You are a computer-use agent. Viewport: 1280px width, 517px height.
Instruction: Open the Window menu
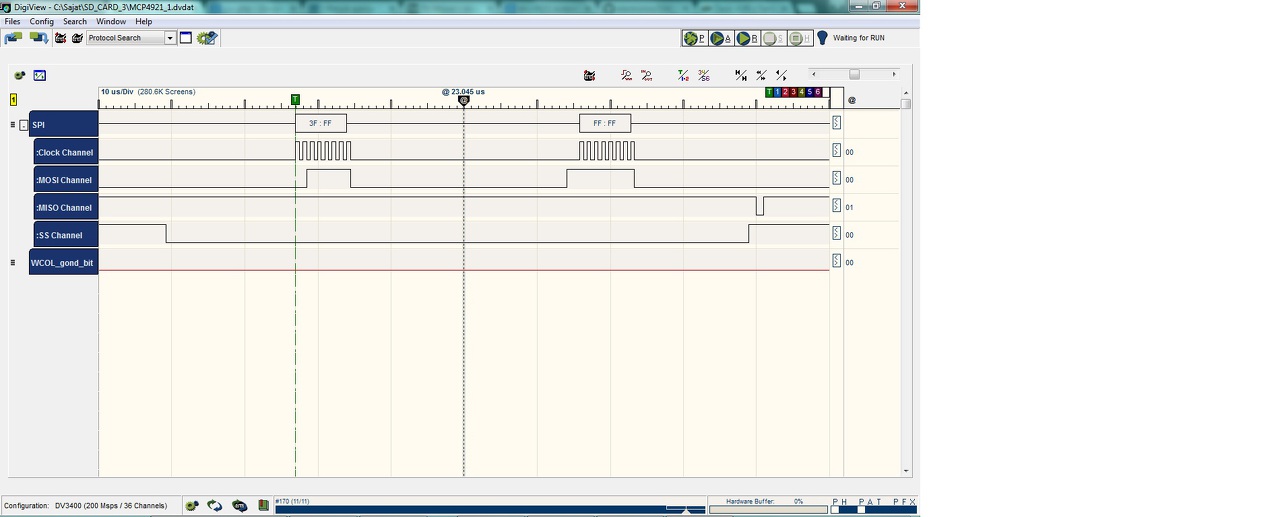[111, 21]
